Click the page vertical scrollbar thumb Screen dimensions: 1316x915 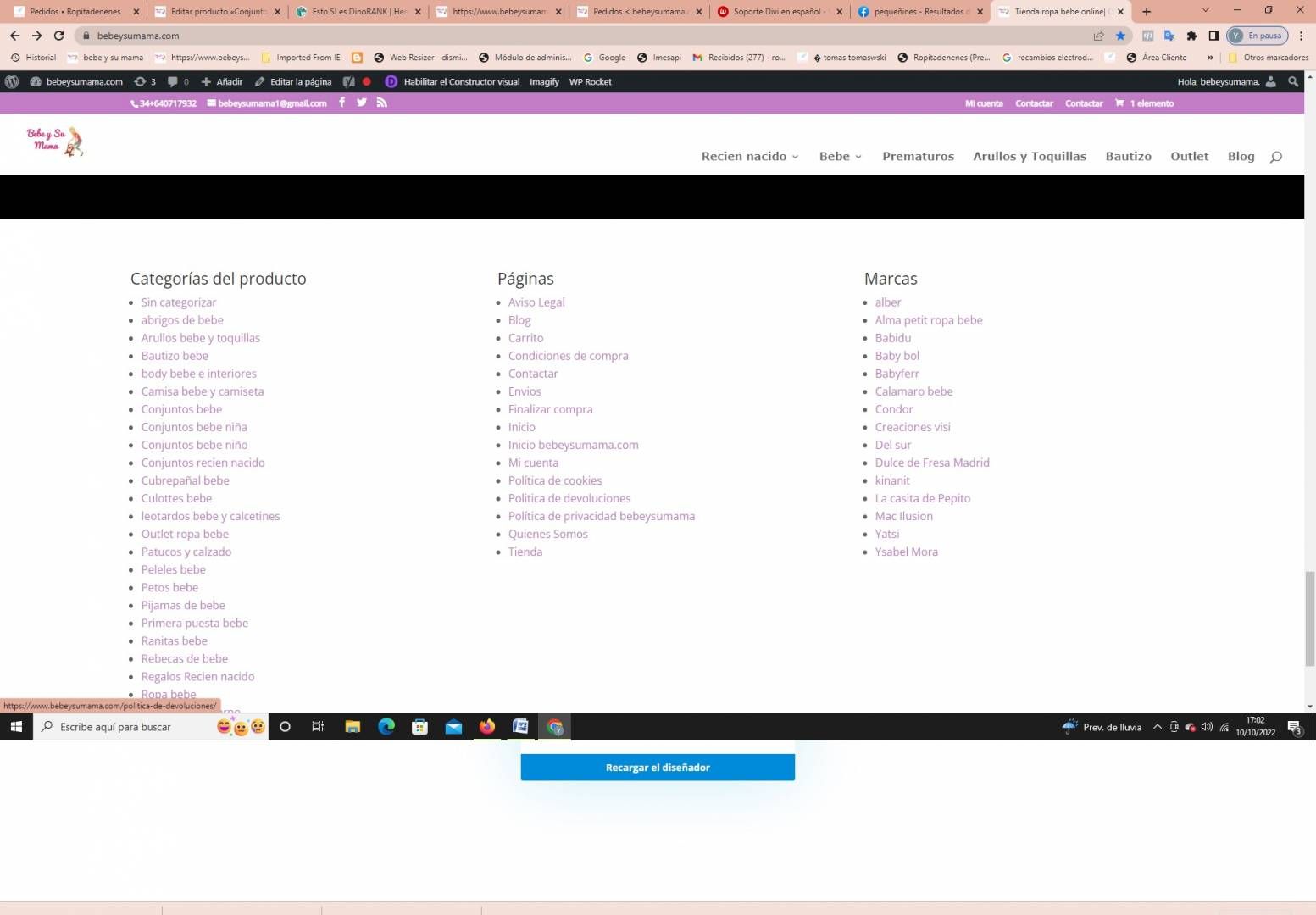coord(1309,618)
